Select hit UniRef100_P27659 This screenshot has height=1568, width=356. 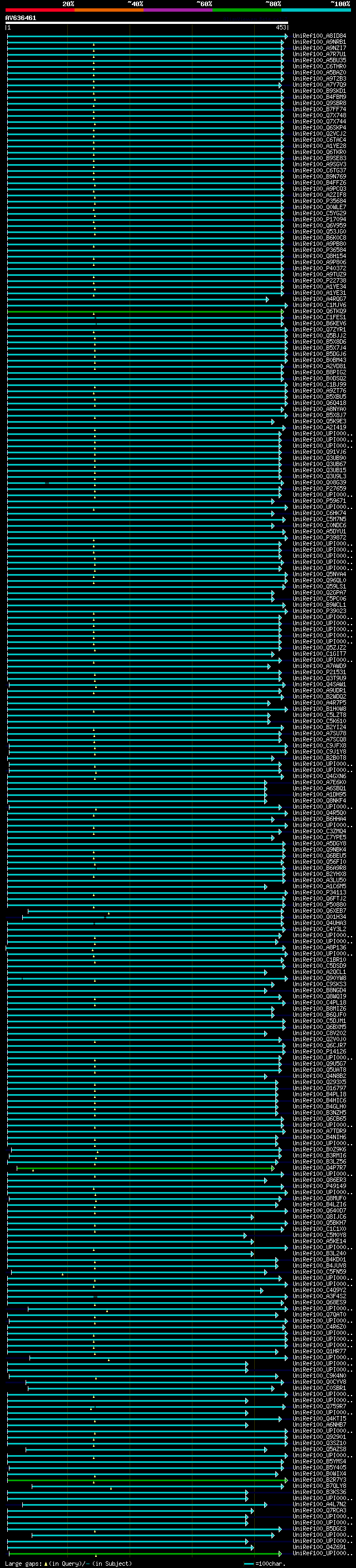click(319, 488)
